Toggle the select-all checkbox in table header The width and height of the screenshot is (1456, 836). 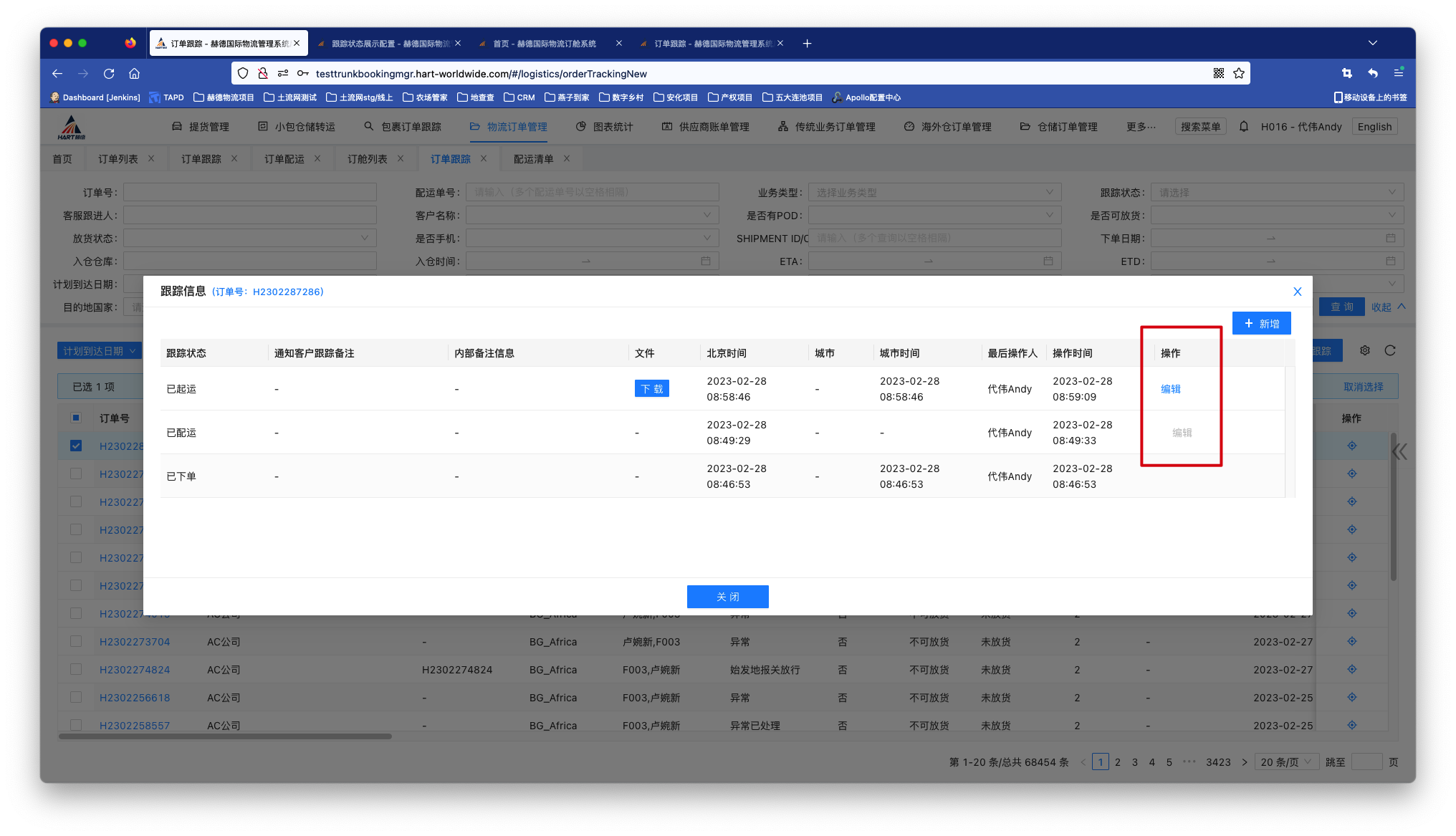pyautogui.click(x=76, y=418)
